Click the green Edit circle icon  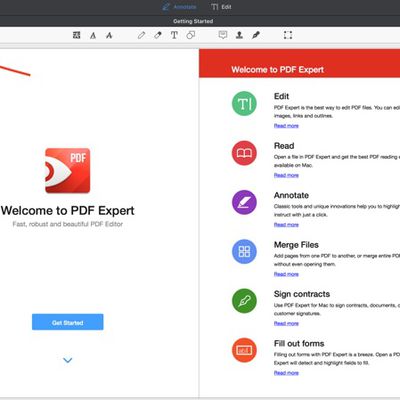tap(244, 103)
